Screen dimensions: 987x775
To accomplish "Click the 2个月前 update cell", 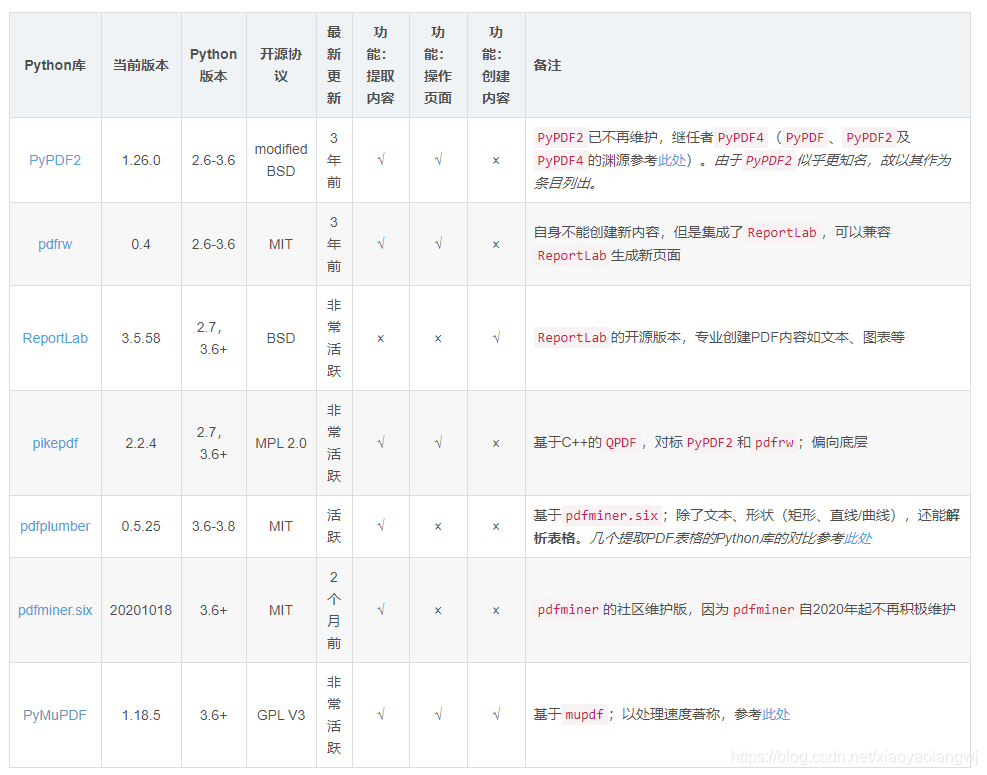I will click(334, 610).
